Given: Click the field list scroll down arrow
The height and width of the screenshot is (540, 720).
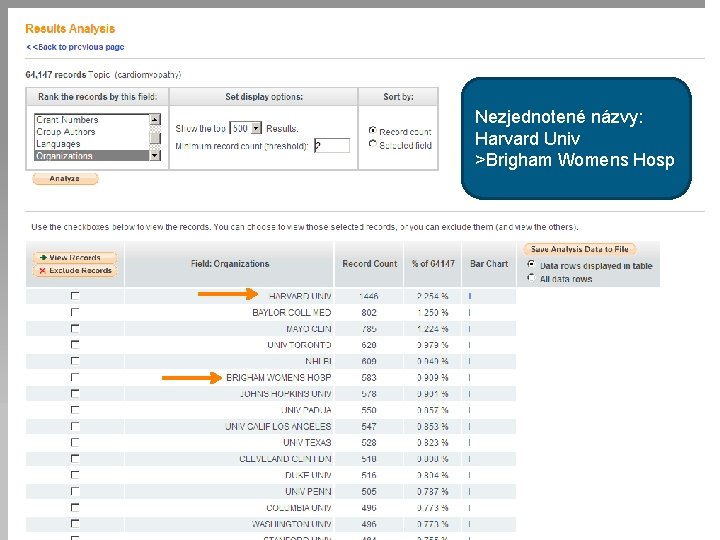Looking at the screenshot, I should [155, 156].
